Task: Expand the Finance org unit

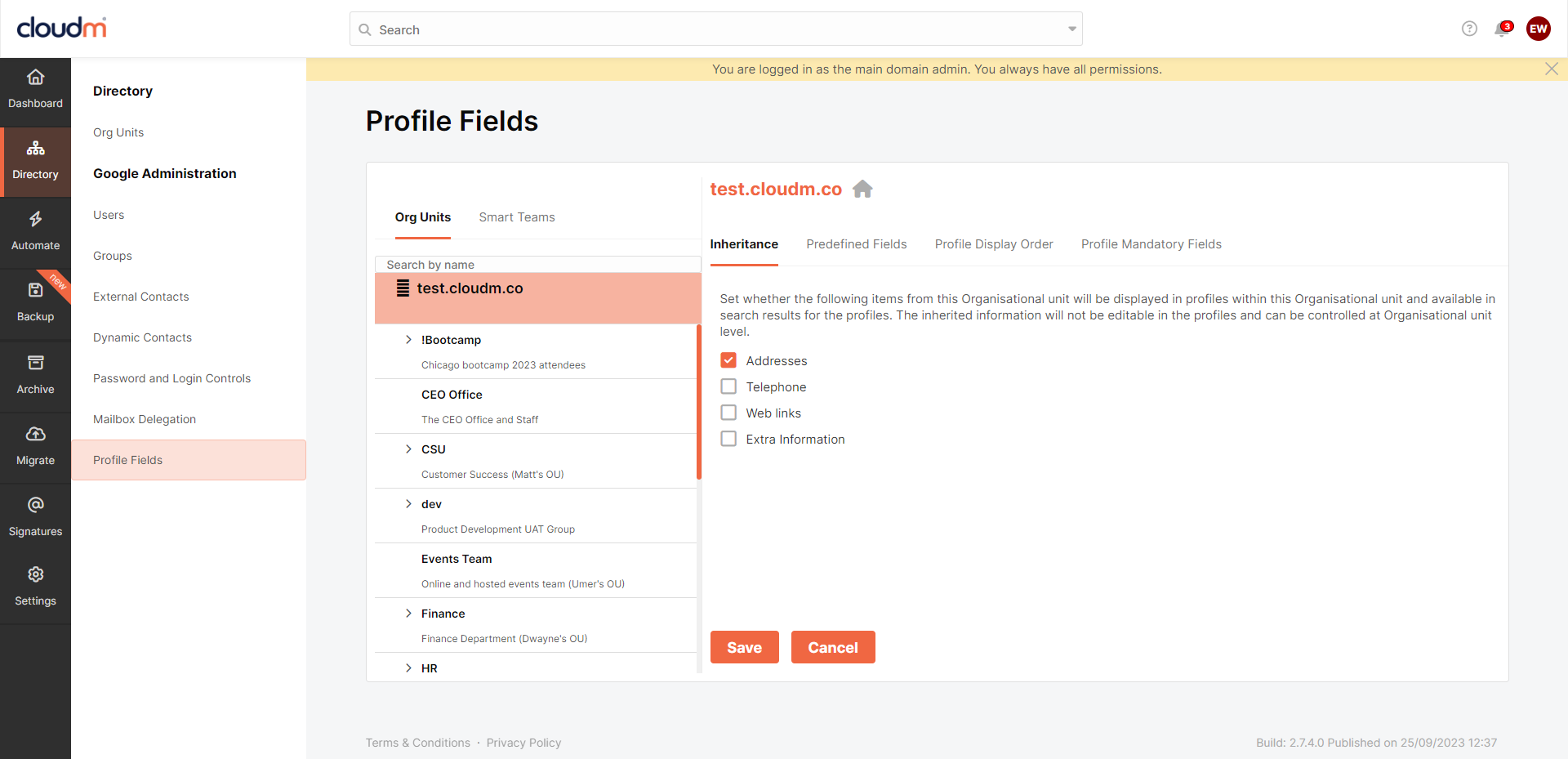Action: [408, 614]
